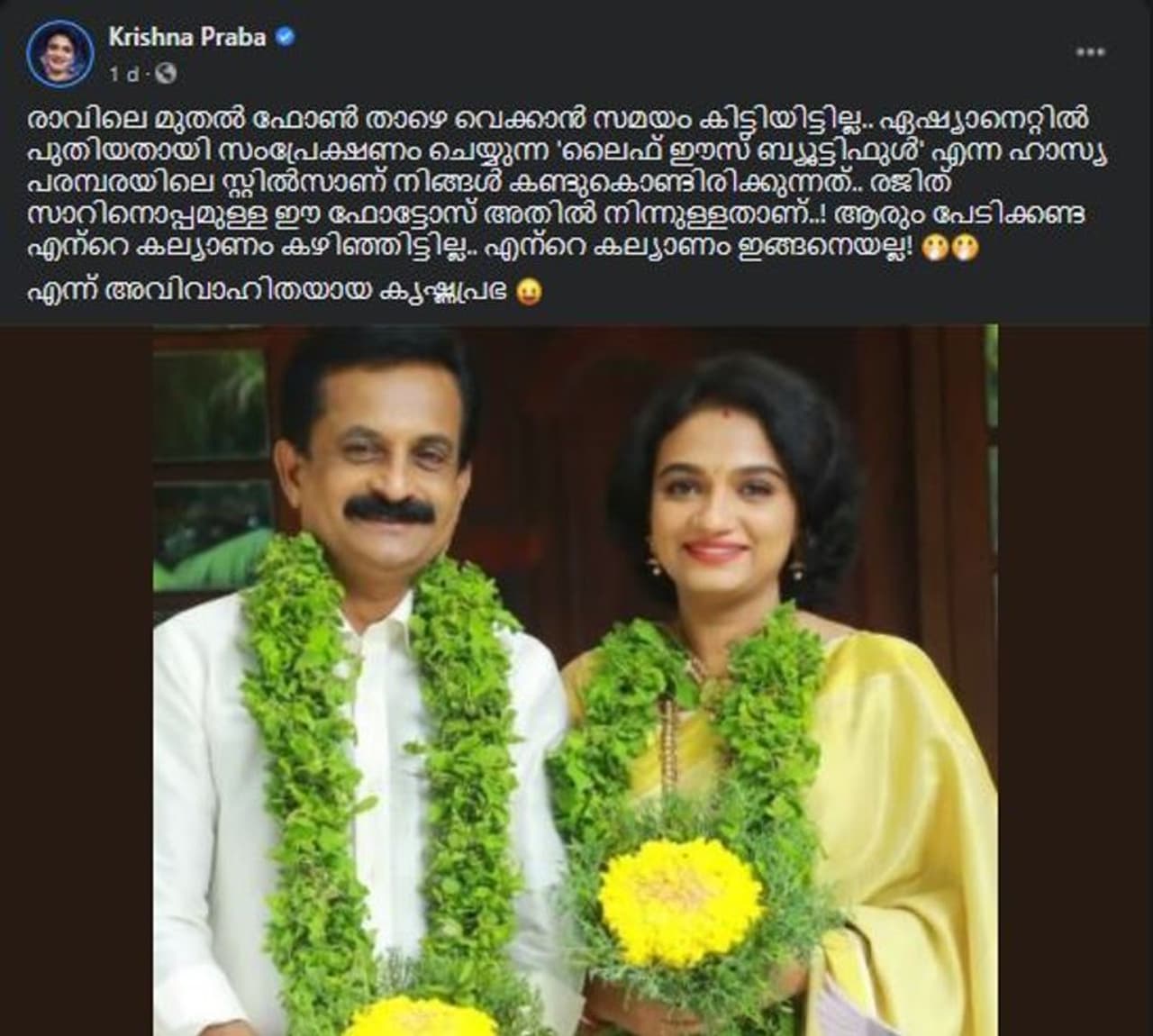Open the three-dot post options menu
This screenshot has height=1036, width=1153.
point(1091,53)
